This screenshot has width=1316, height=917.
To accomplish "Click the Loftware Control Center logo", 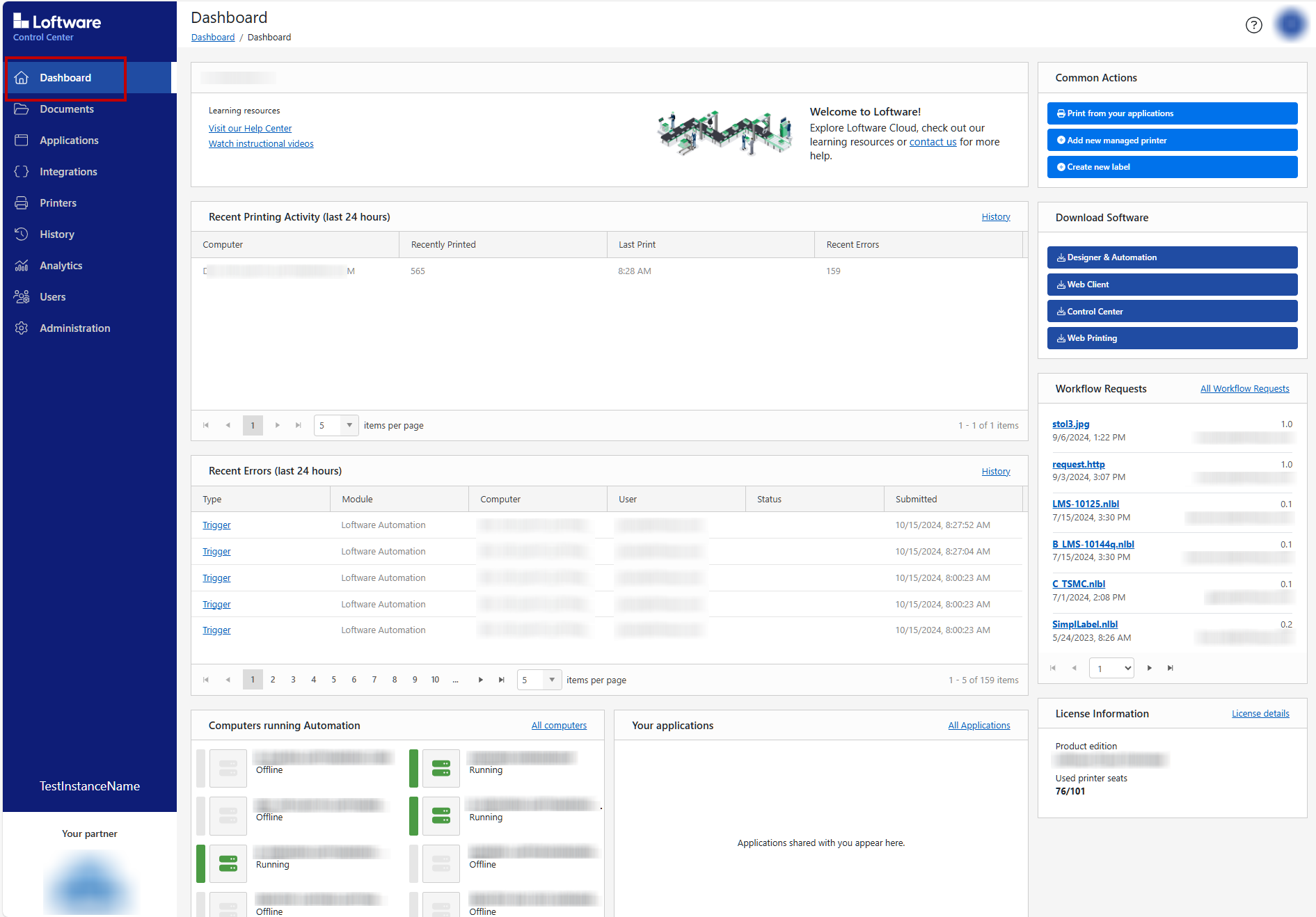I will [x=57, y=27].
